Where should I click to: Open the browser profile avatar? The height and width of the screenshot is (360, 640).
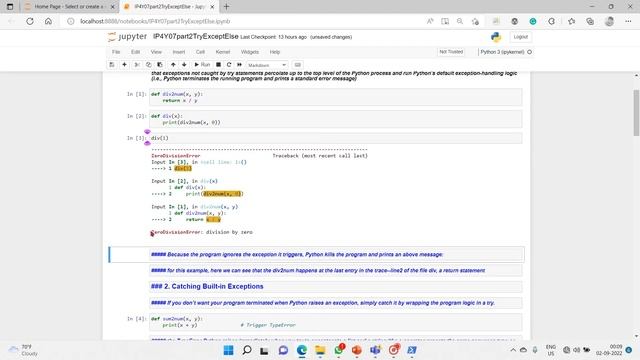(609, 21)
